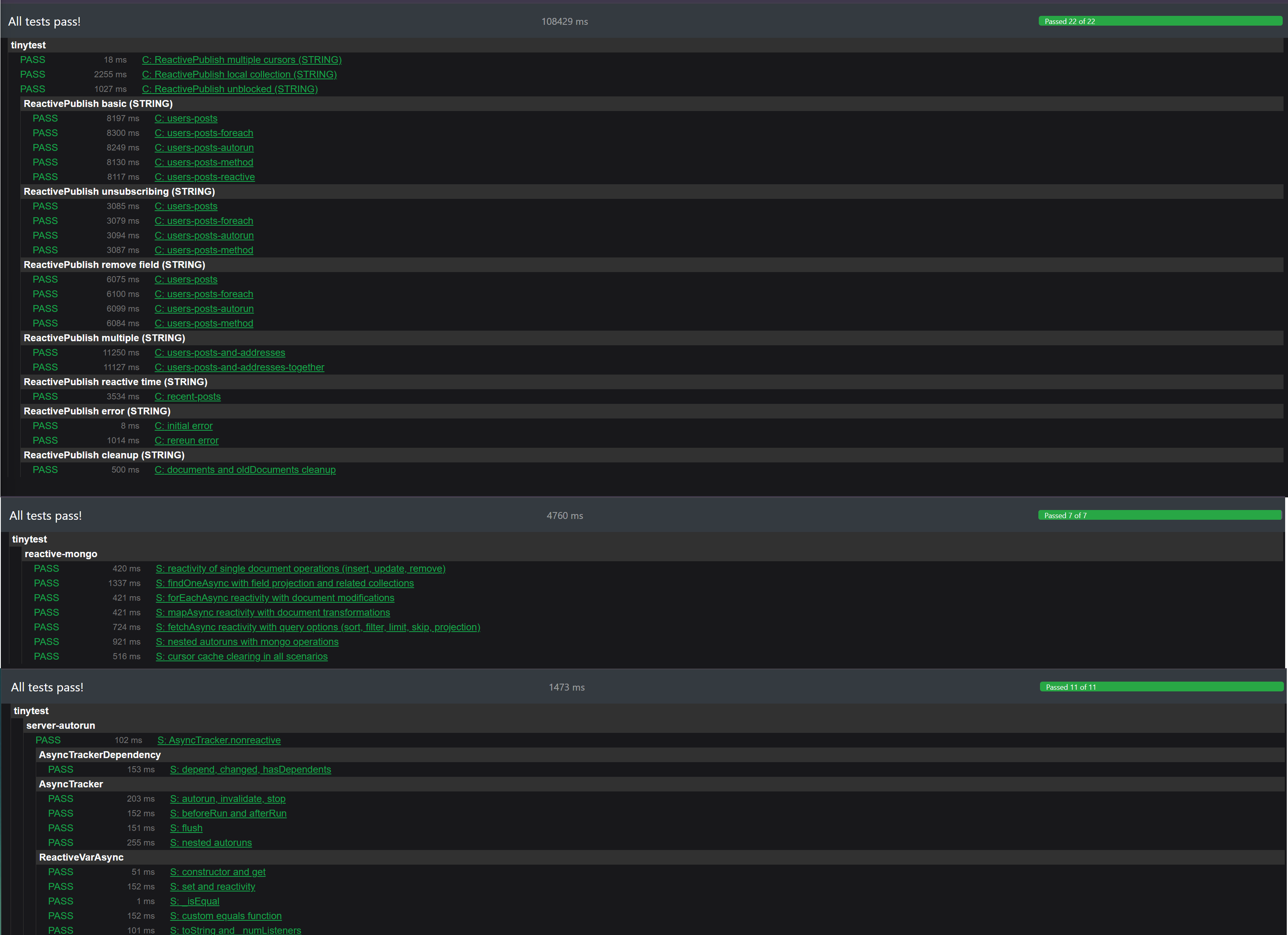Open 'S: AsyncTracker.nonreactive' test link
The width and height of the screenshot is (1288, 935).
pyautogui.click(x=219, y=740)
